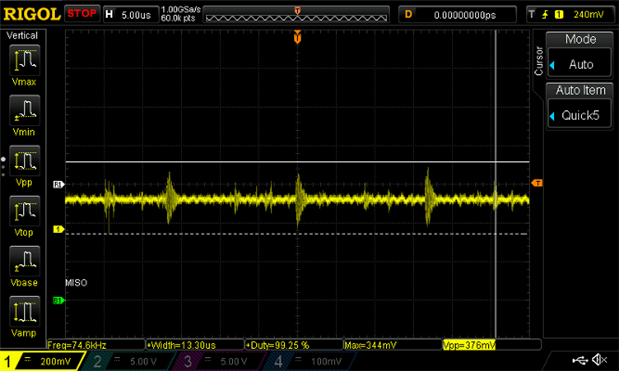Select the Vamp measurement icon
Screen dimensions: 619x371
coord(24,311)
